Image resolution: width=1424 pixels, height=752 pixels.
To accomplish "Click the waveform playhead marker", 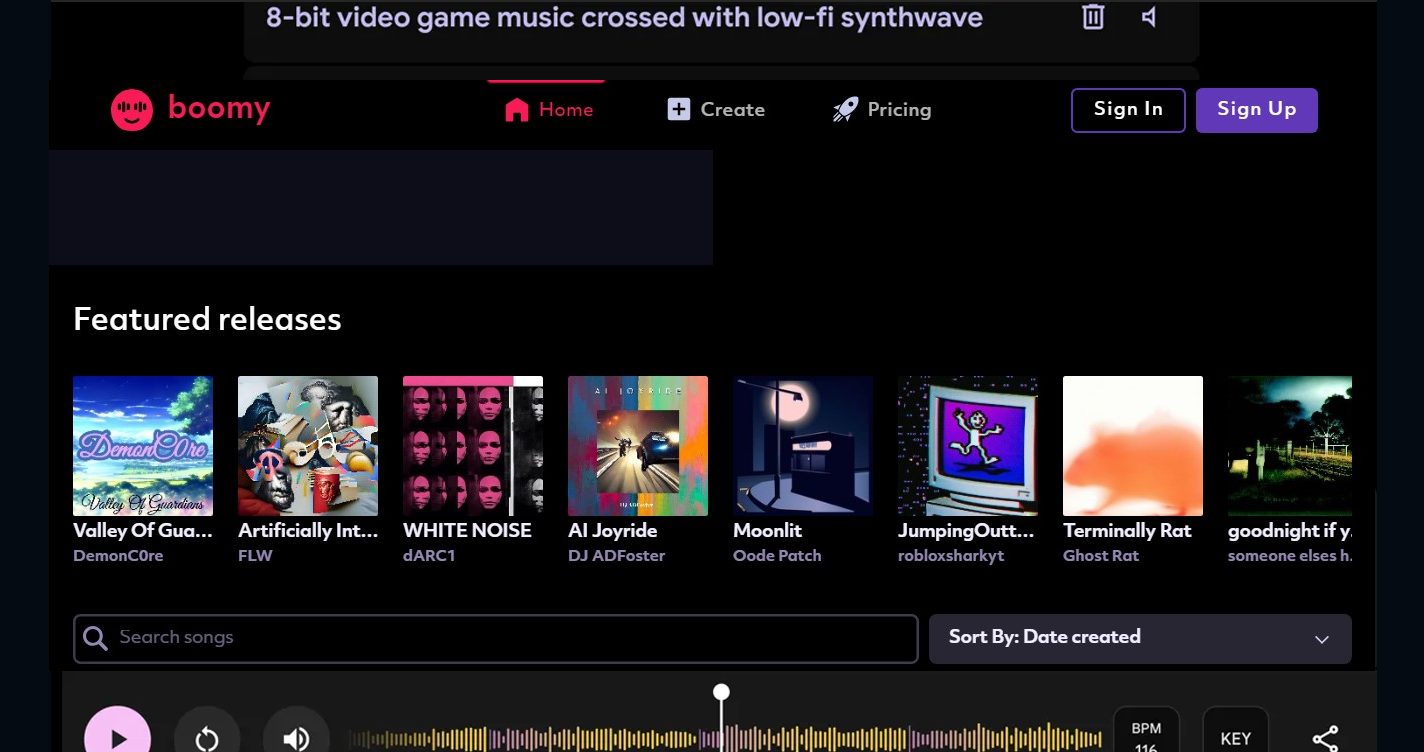I will pyautogui.click(x=721, y=692).
